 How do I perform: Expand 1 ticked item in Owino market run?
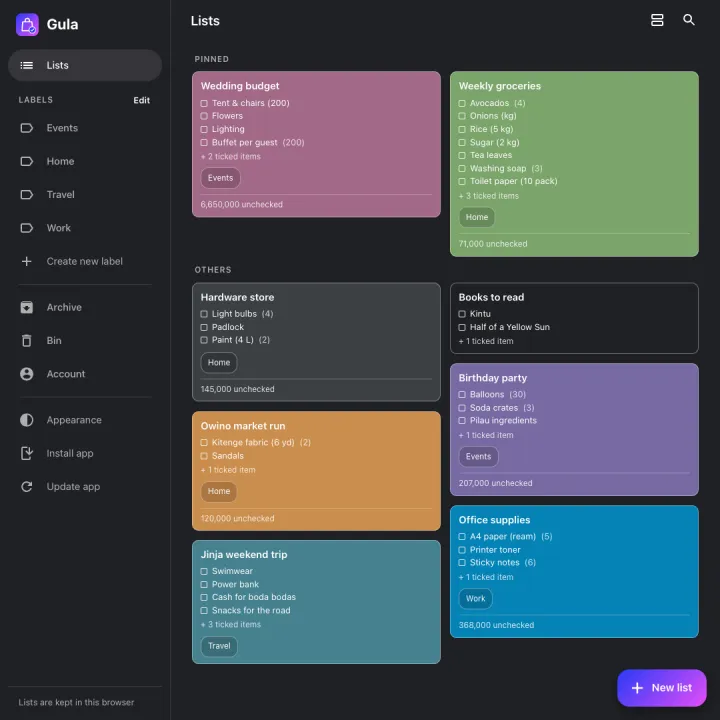(228, 470)
